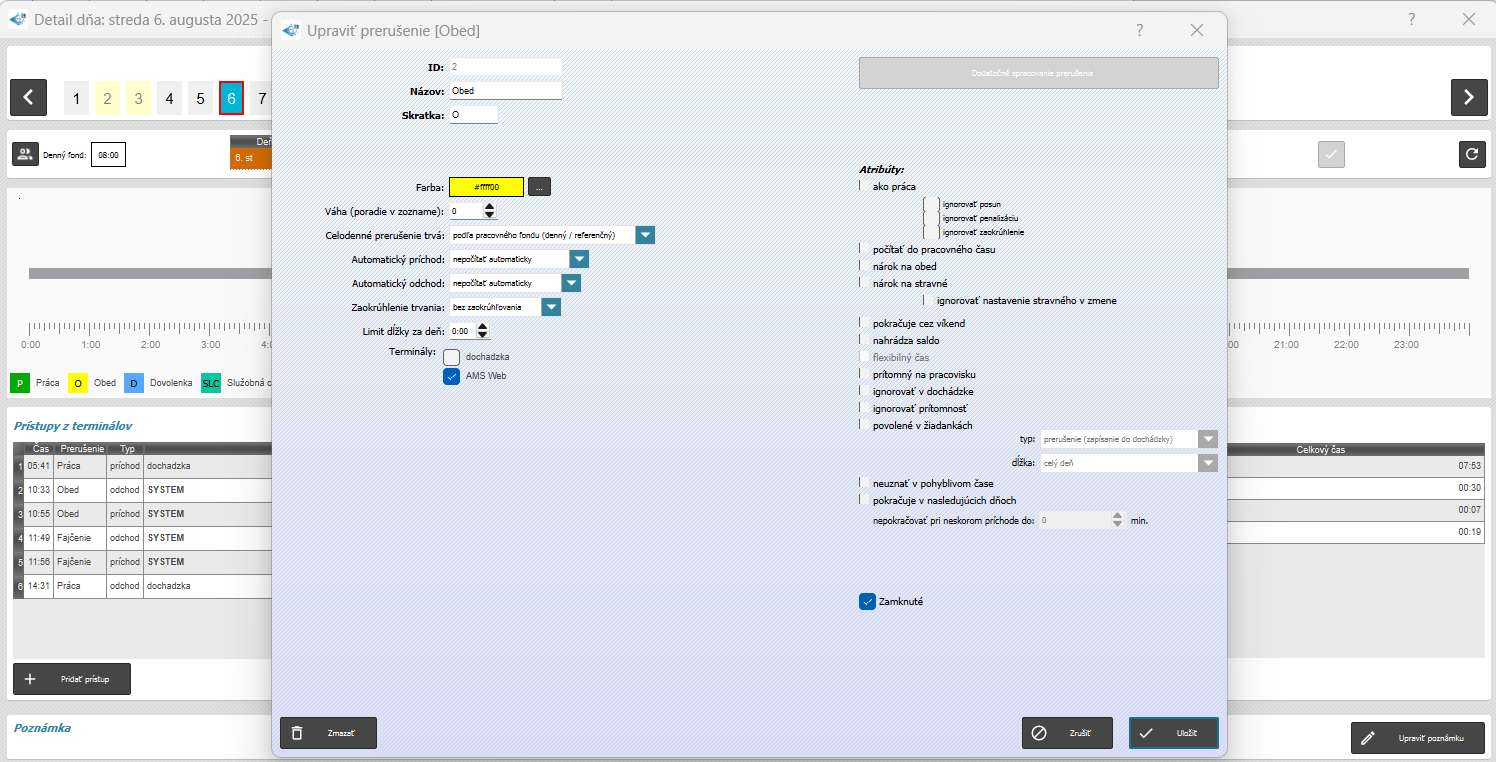Open the help question mark in dialog
1496x762 pixels.
pyautogui.click(x=1139, y=30)
